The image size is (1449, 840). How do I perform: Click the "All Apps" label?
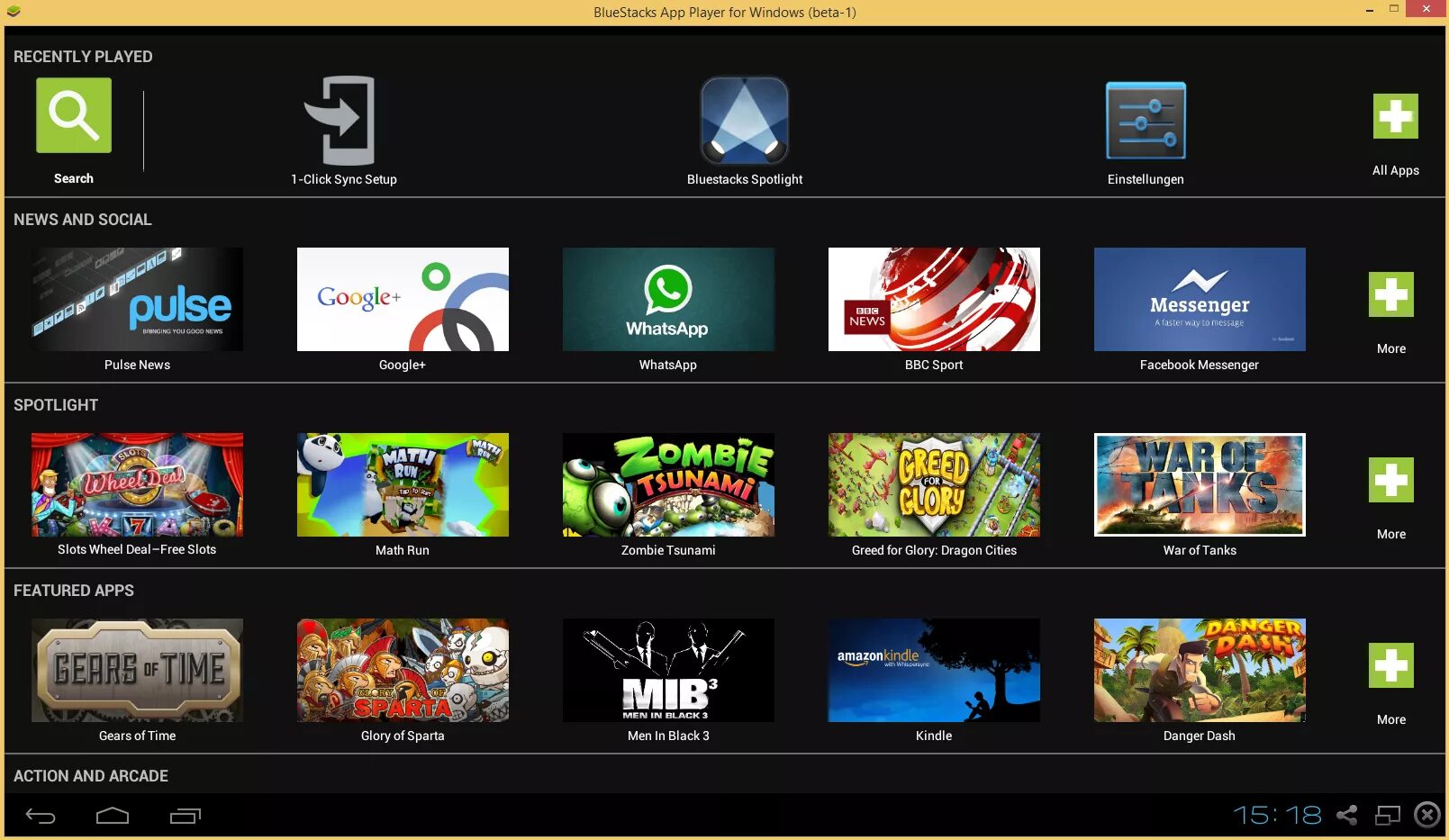click(1396, 170)
